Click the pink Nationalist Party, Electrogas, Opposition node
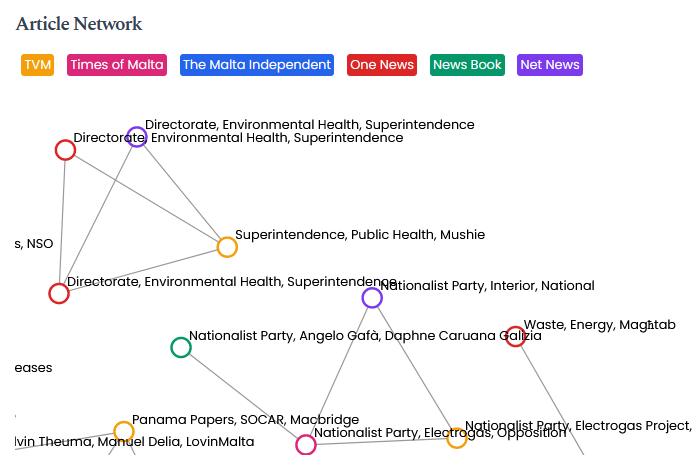 [x=306, y=445]
